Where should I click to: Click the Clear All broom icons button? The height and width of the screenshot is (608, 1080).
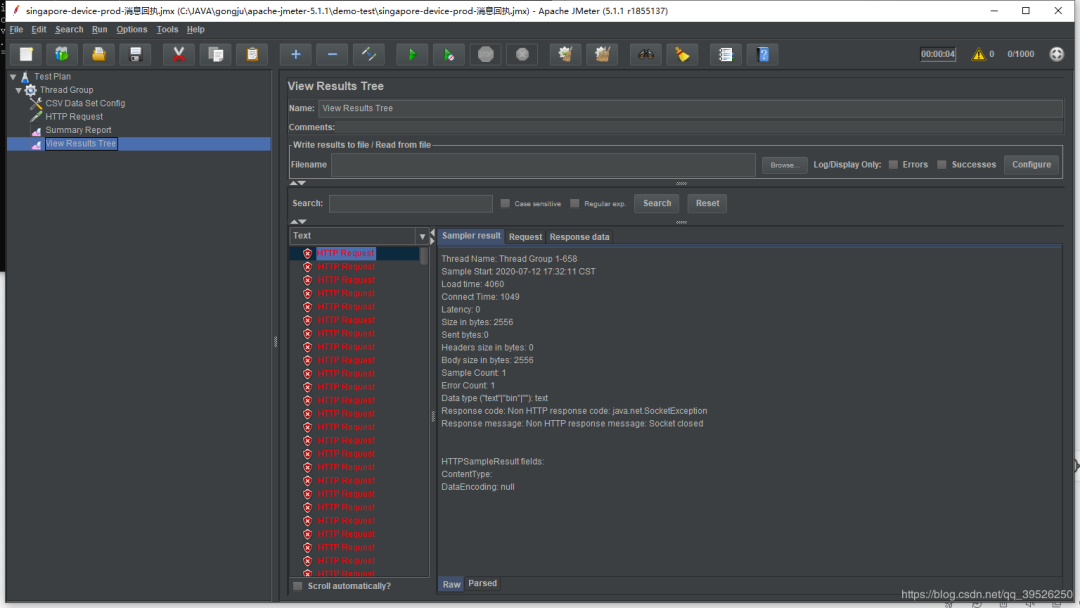(x=601, y=54)
